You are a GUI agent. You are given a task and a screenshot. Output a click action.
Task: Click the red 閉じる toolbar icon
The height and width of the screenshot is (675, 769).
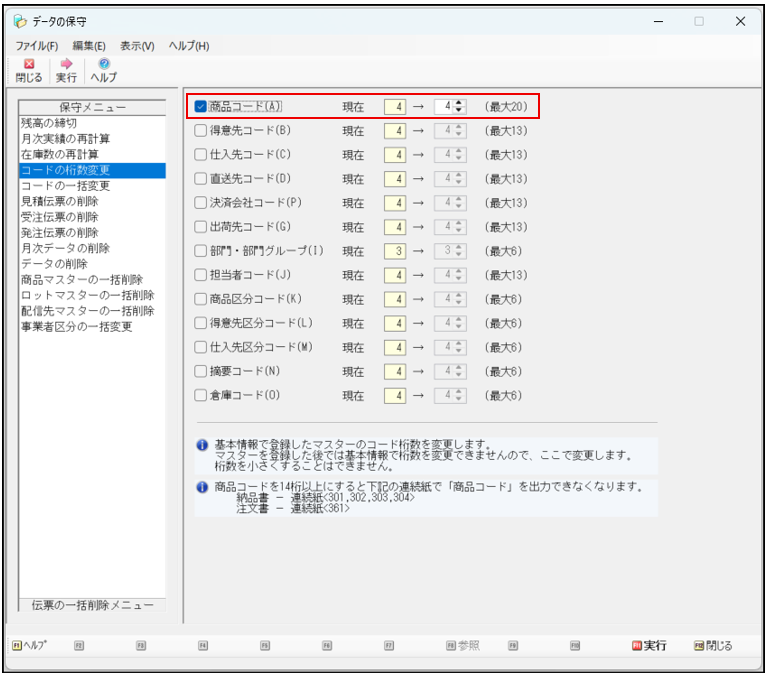click(29, 64)
